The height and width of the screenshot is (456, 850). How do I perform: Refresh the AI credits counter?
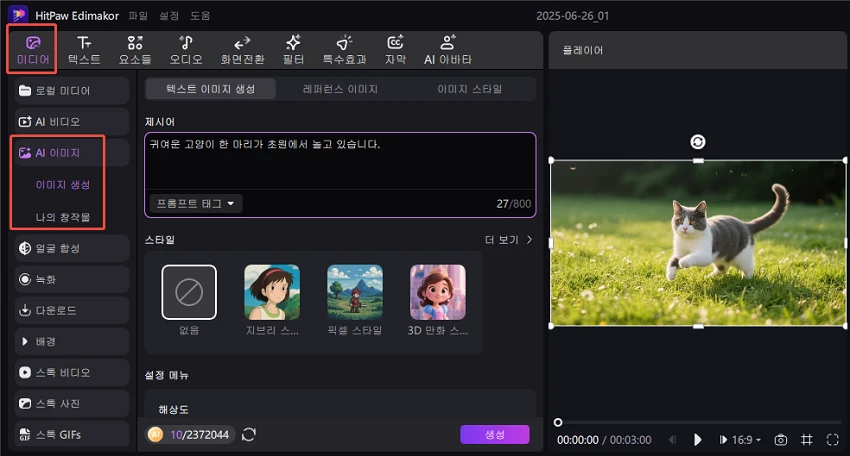point(249,434)
